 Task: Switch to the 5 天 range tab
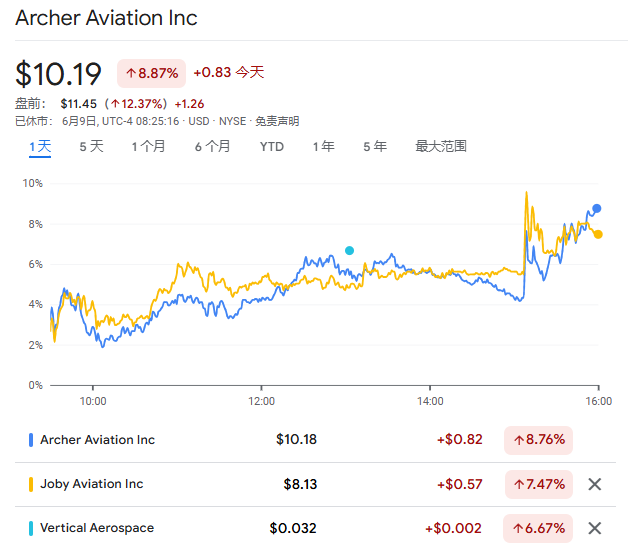pos(91,147)
